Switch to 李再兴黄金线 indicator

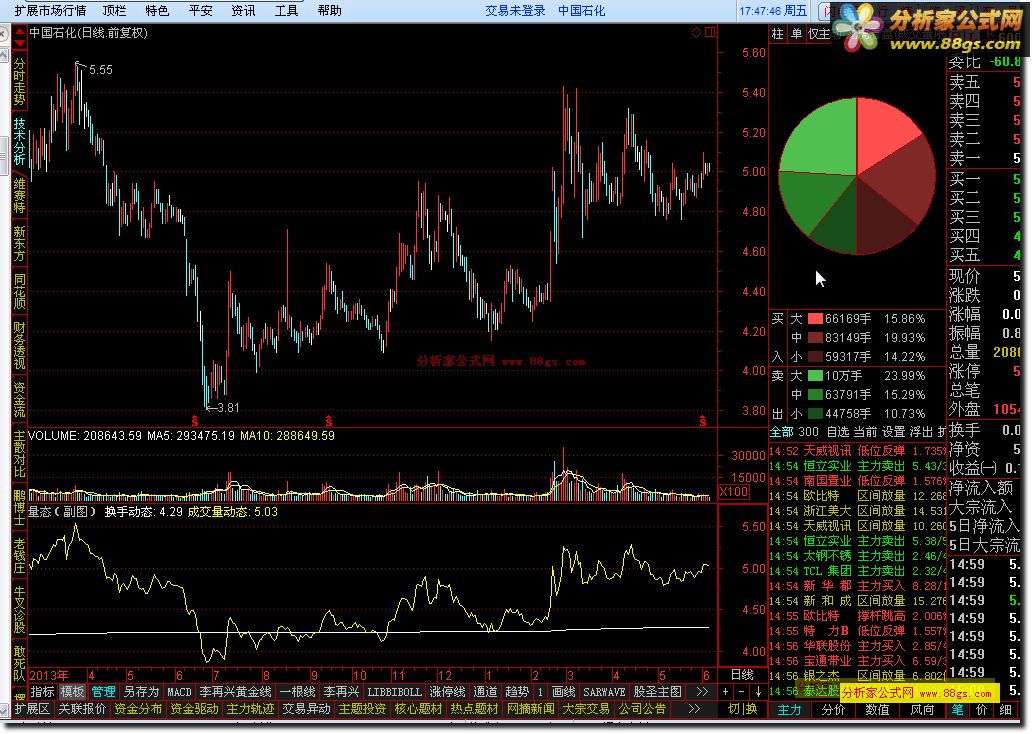click(236, 692)
